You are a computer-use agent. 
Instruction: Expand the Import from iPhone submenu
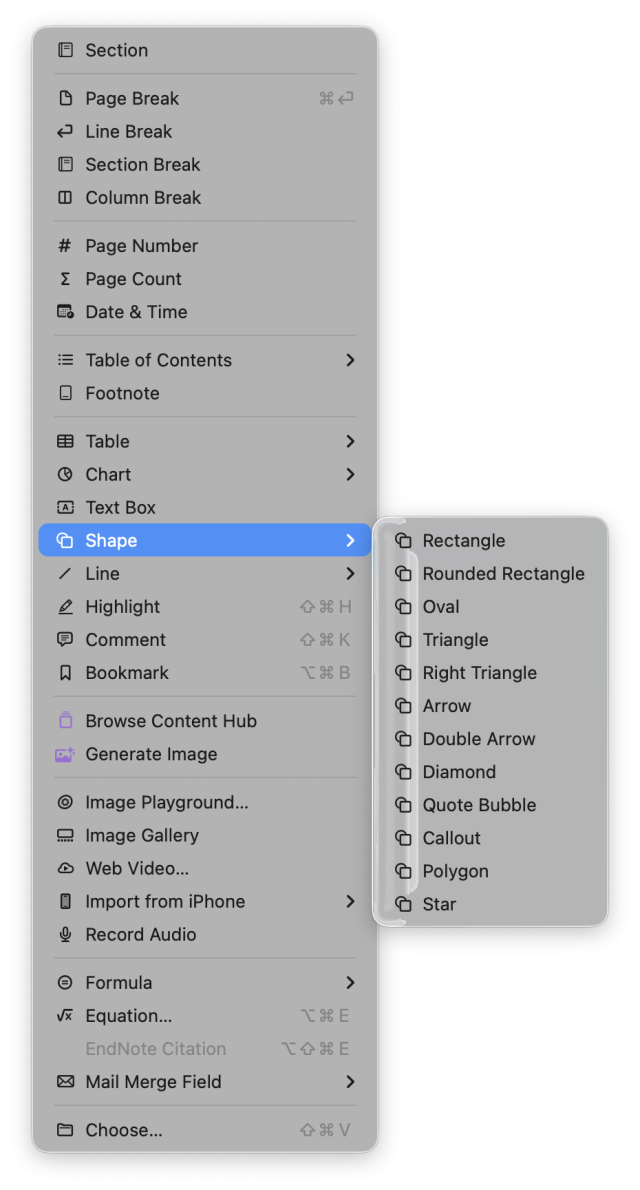coord(350,901)
